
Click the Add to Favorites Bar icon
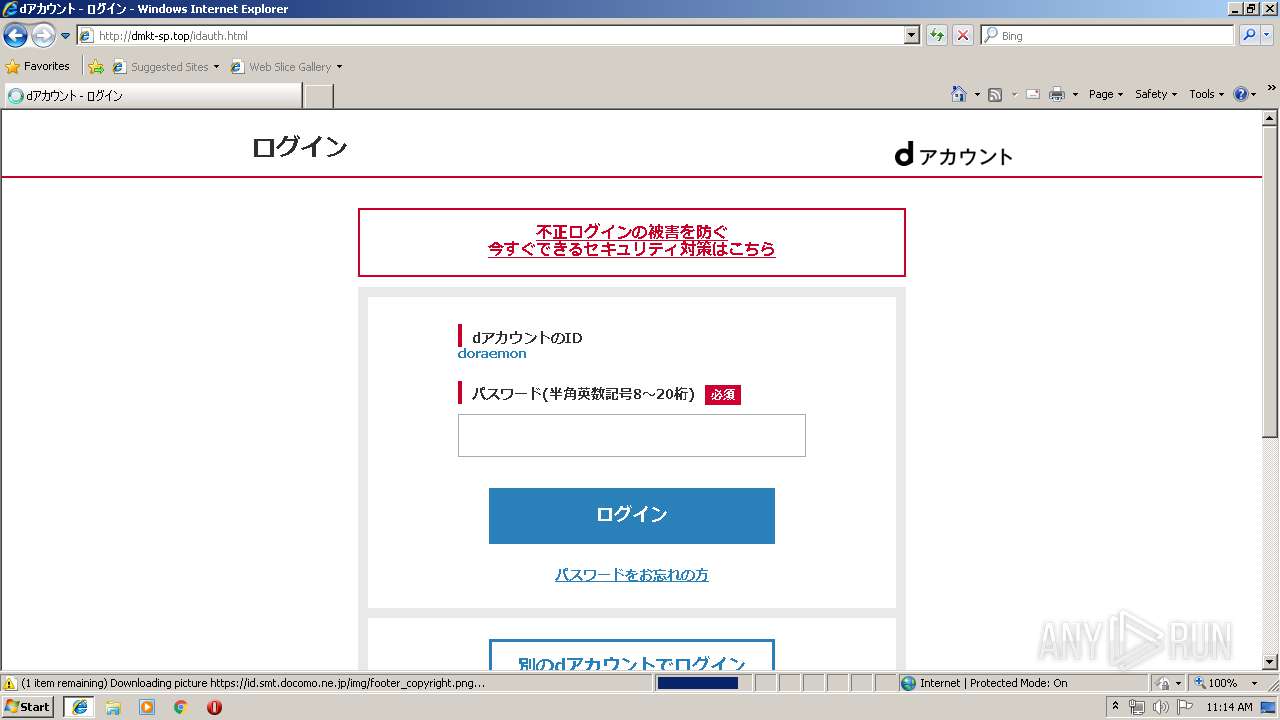[96, 67]
